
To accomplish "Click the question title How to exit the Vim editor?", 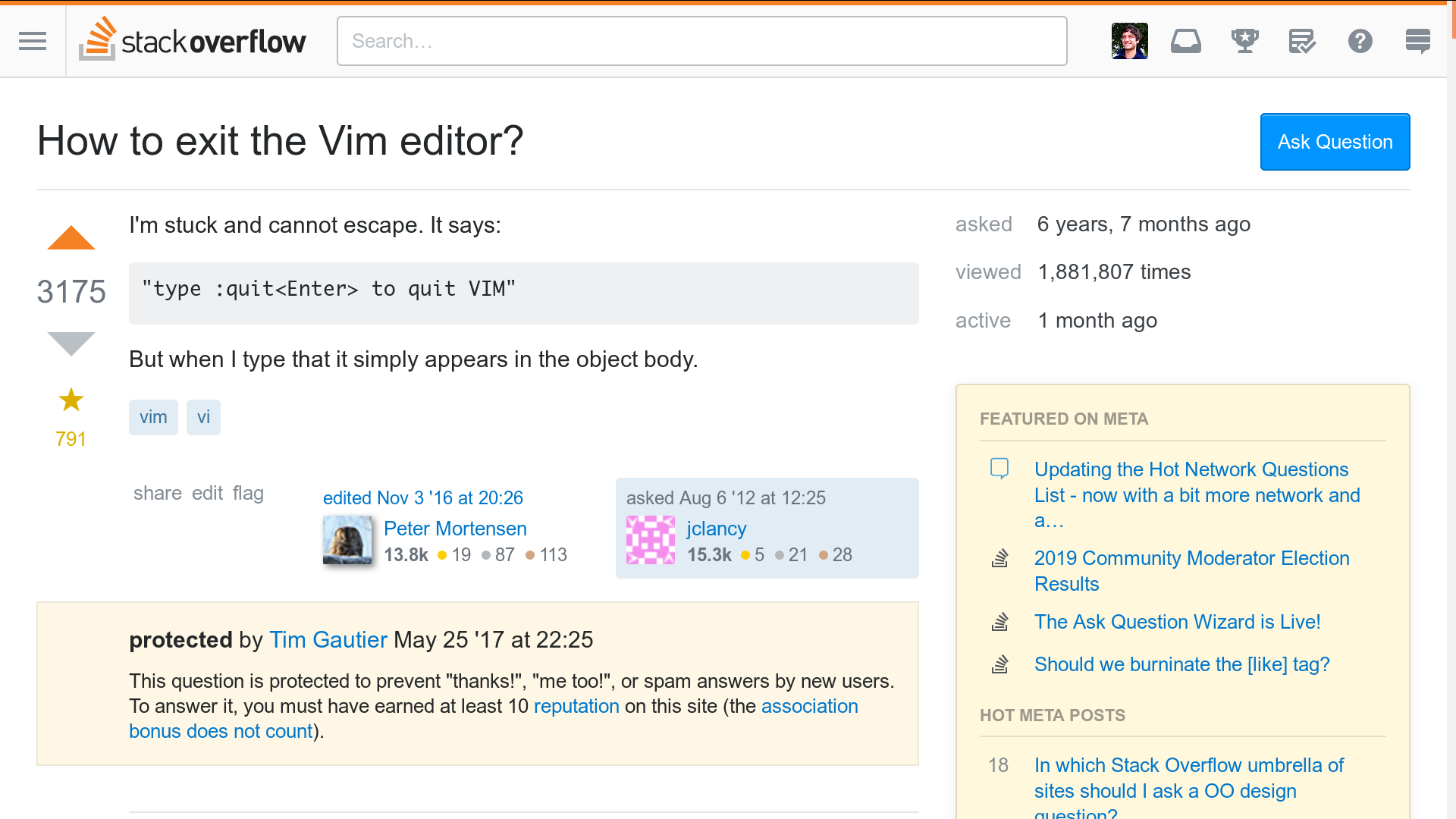I will click(x=280, y=141).
